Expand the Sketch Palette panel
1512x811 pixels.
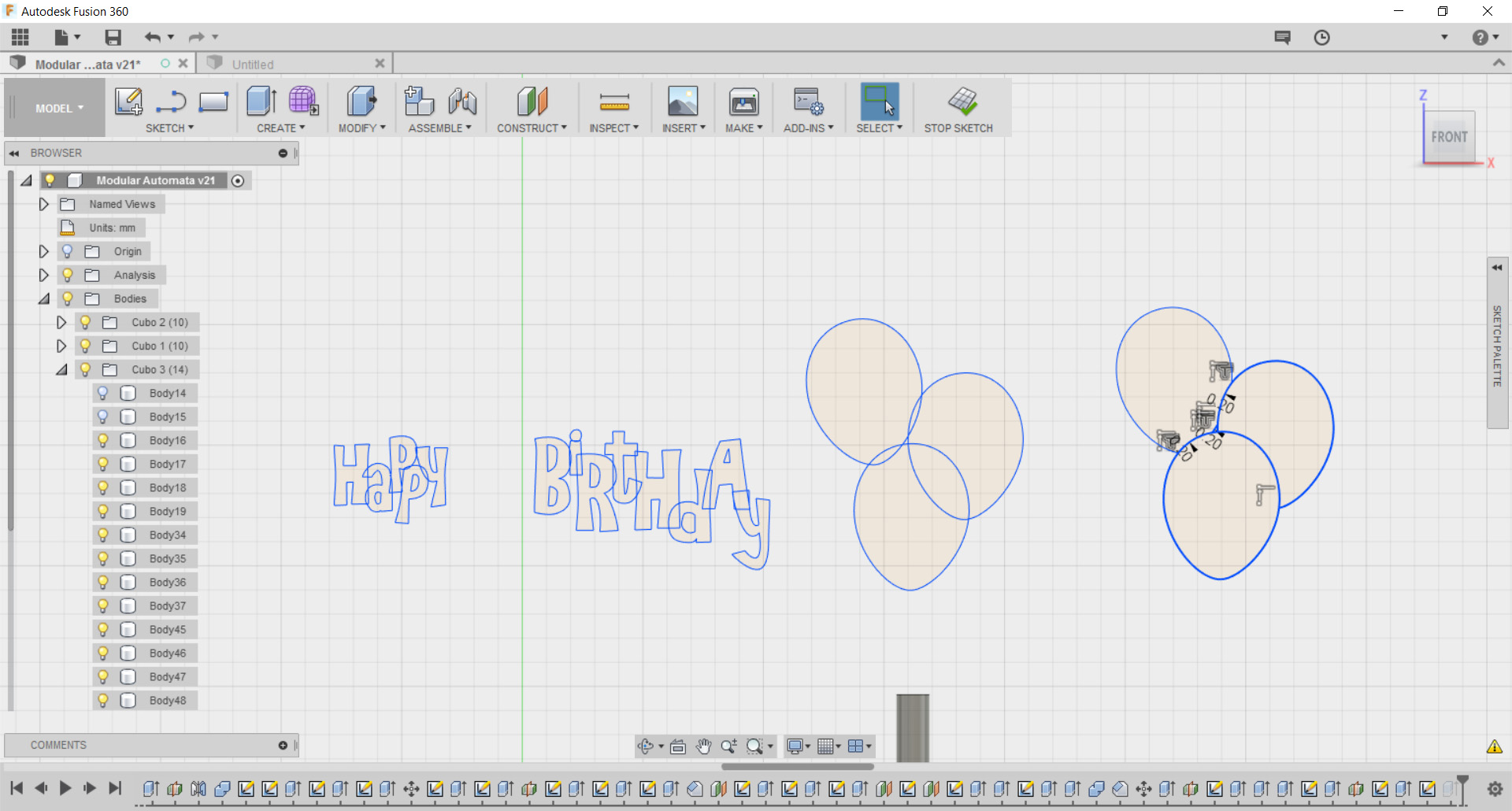(1497, 268)
